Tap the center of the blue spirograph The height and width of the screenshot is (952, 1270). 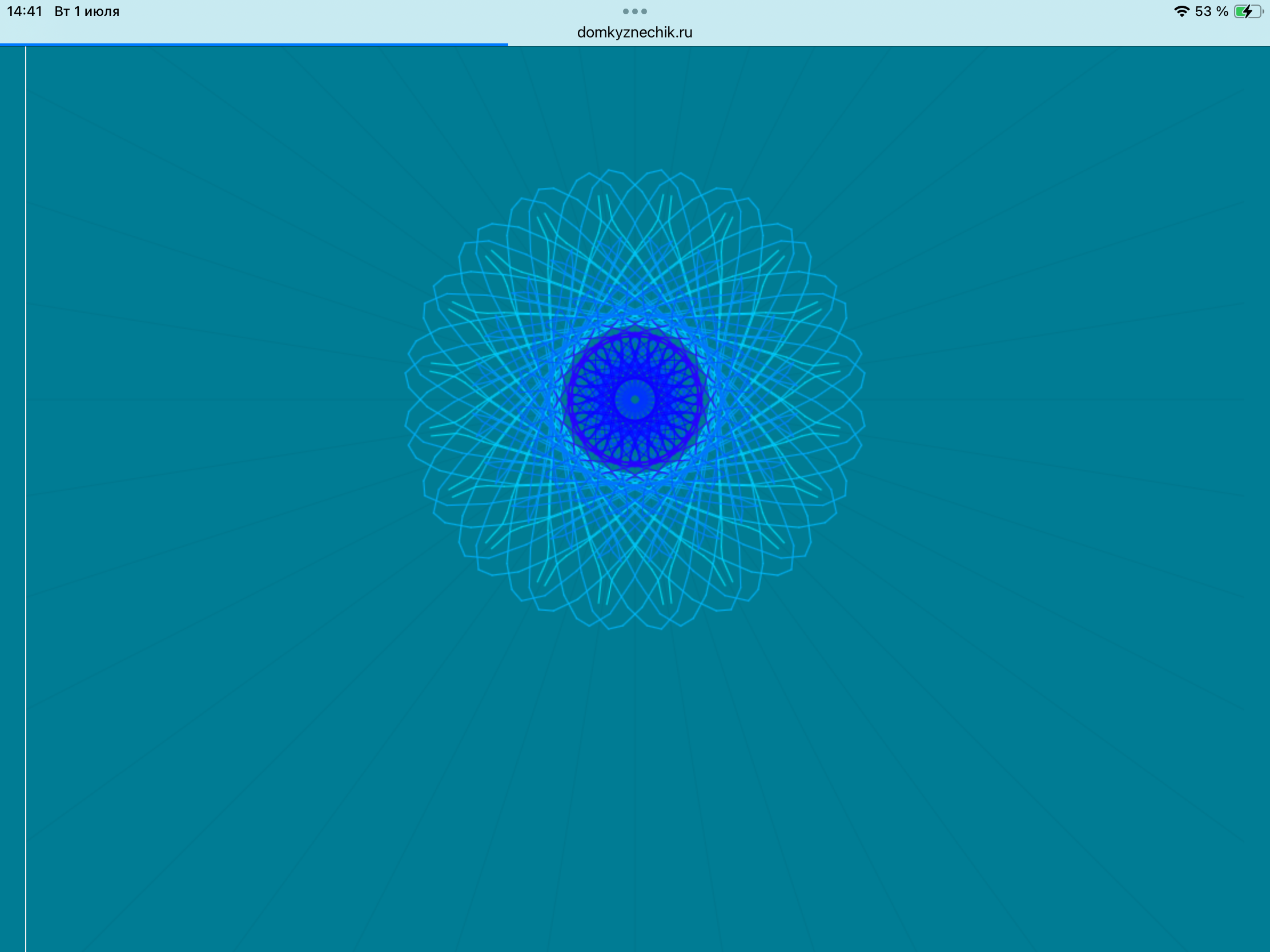click(x=634, y=400)
